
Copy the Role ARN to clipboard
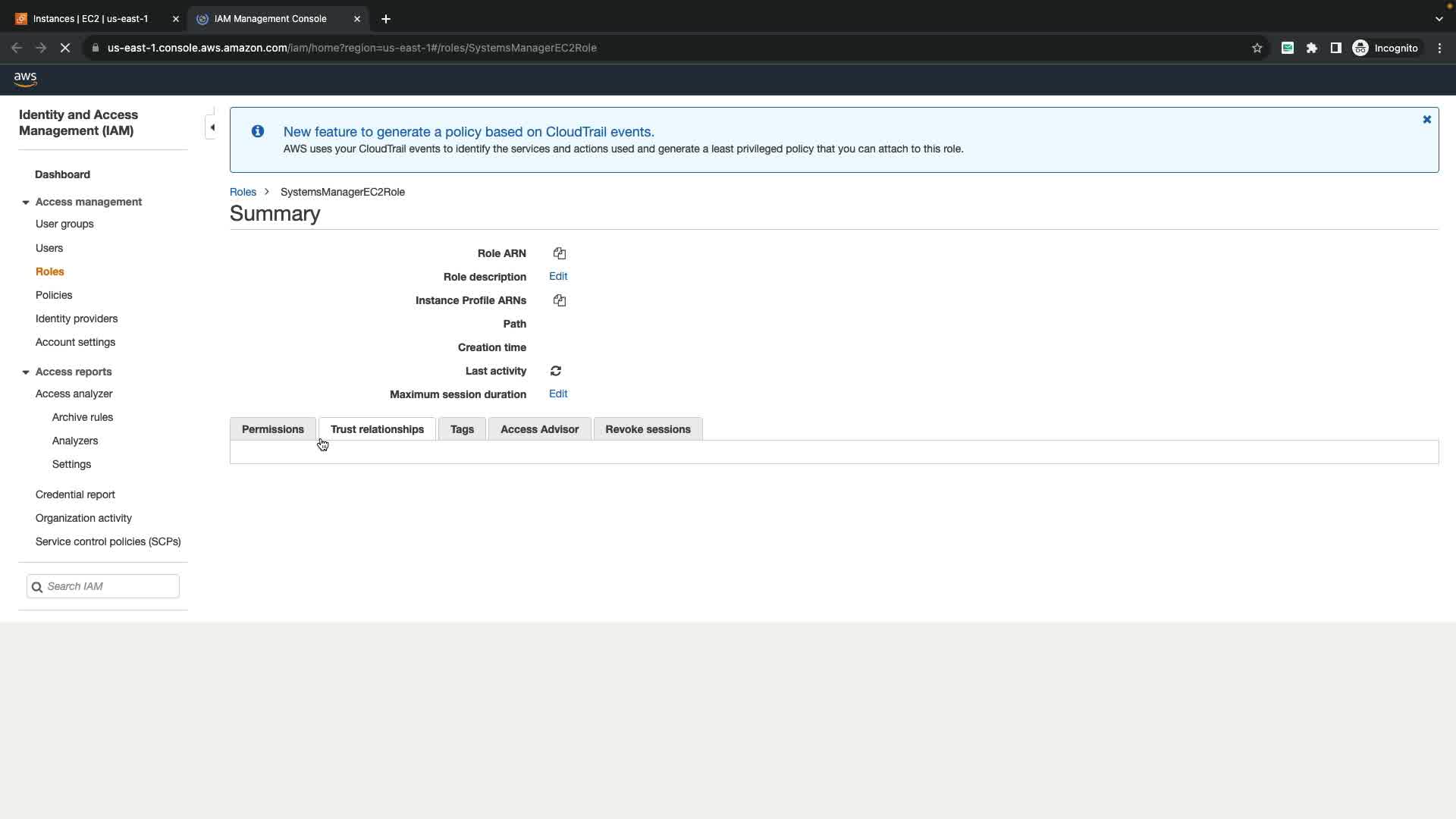560,253
